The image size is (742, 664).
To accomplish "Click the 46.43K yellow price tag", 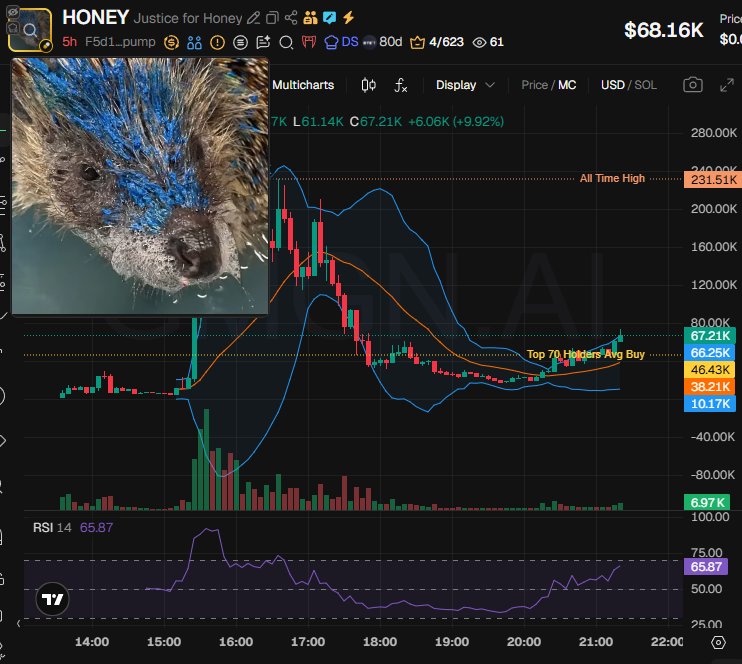I will pyautogui.click(x=710, y=370).
